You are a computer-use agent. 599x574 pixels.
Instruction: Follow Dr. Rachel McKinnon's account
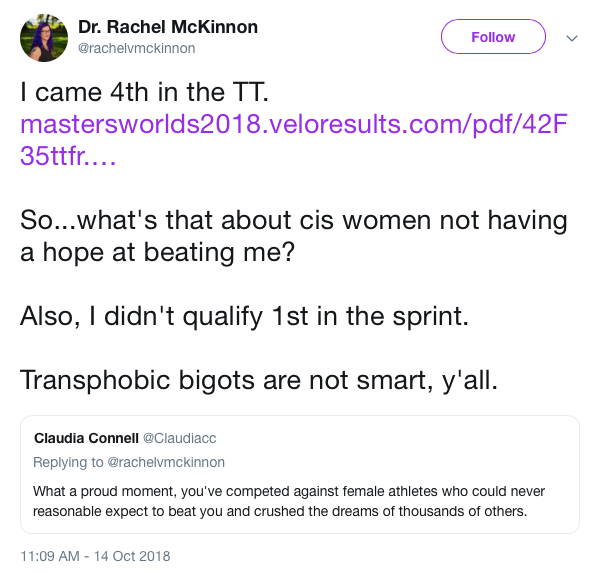click(x=493, y=37)
